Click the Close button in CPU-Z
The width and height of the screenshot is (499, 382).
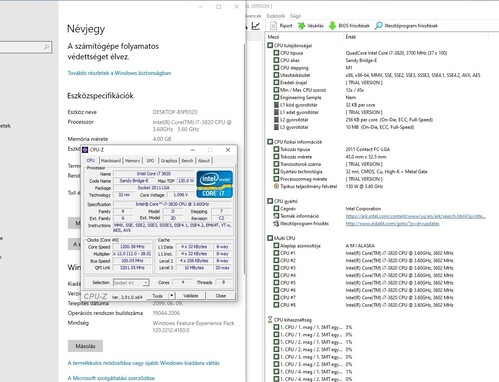click(221, 296)
